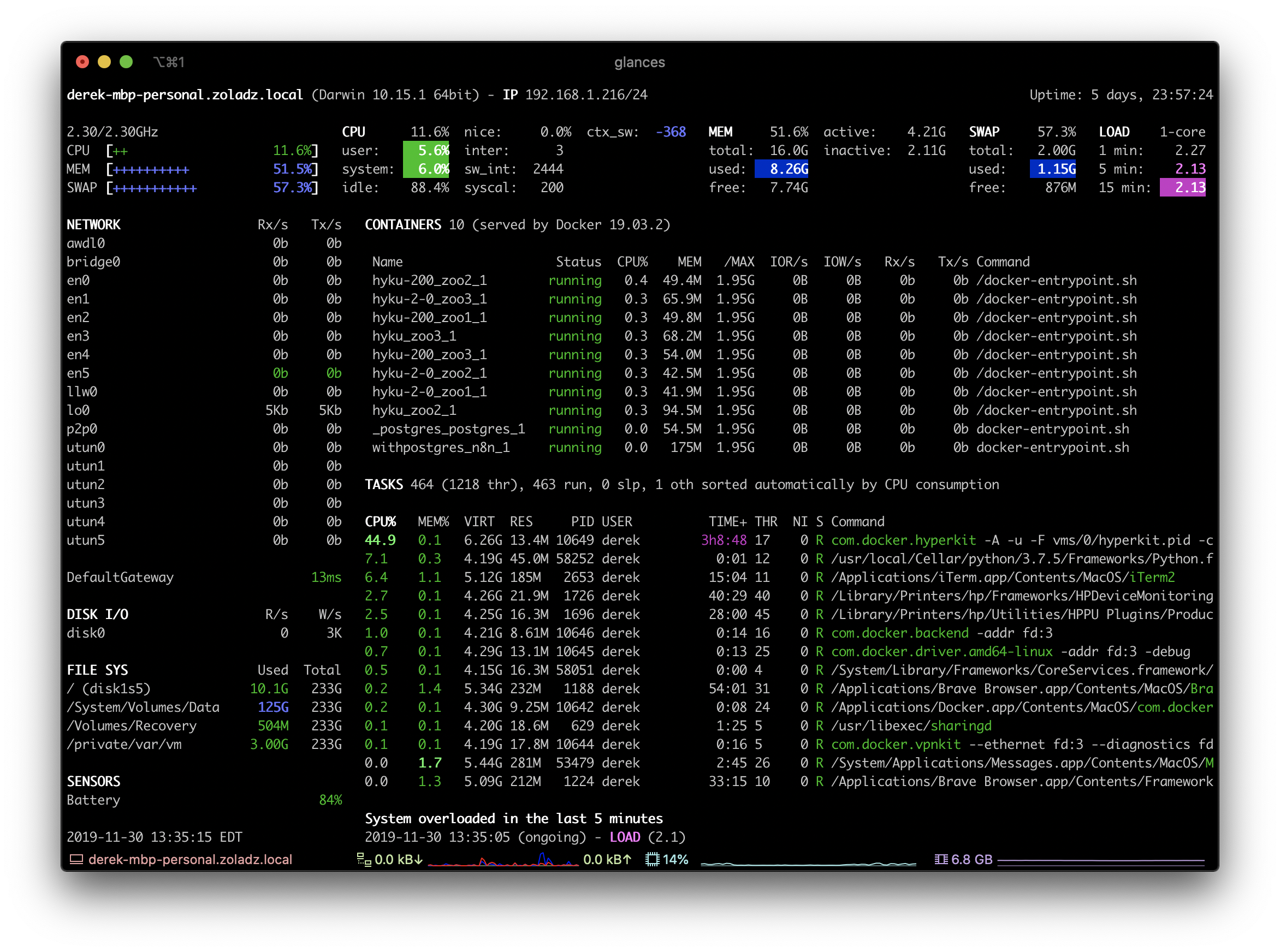Viewport: 1280px width, 952px height.
Task: Click the red close window button
Action: click(x=82, y=62)
